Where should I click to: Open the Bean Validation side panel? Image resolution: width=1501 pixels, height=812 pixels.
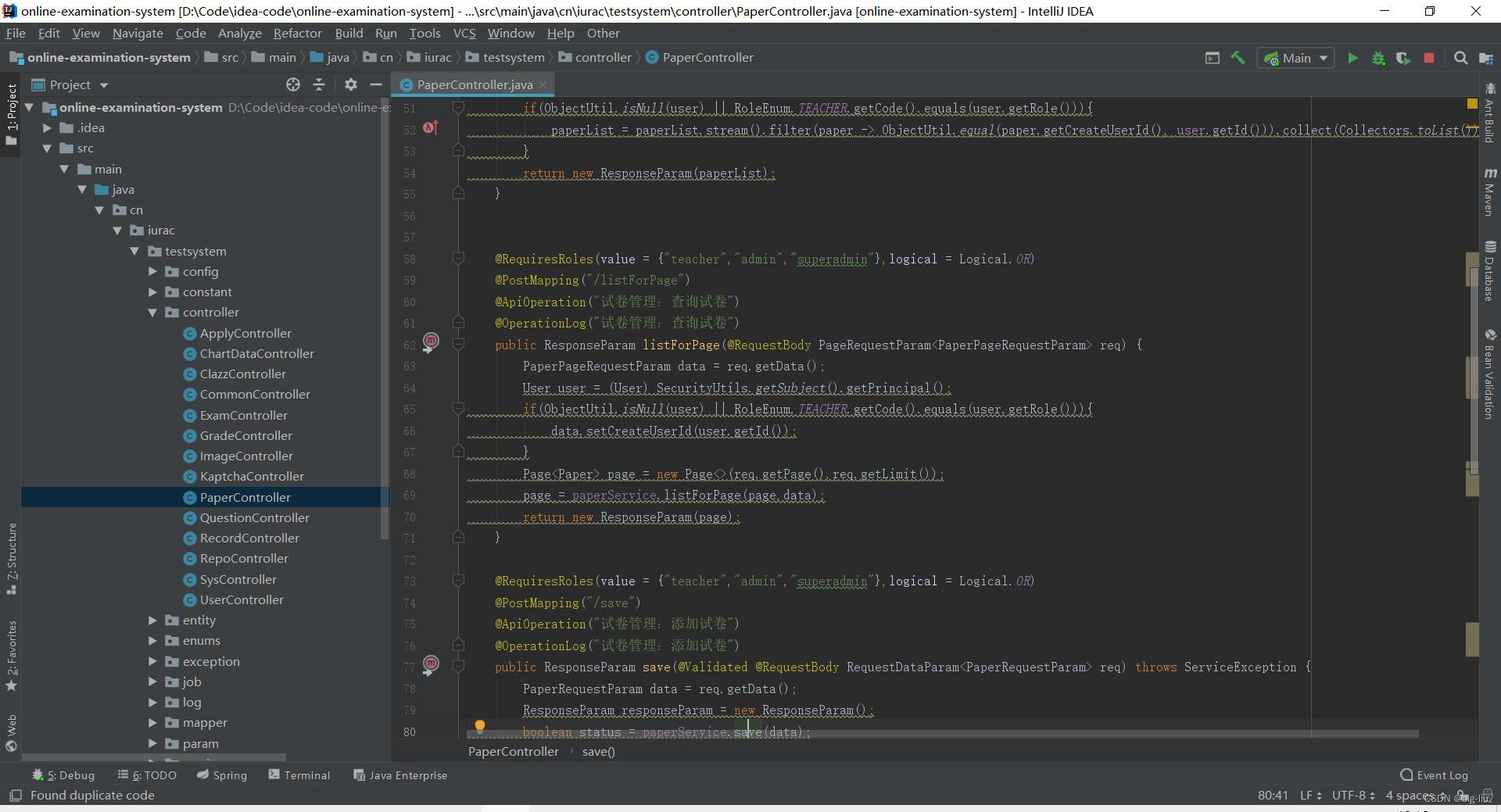pos(1490,374)
